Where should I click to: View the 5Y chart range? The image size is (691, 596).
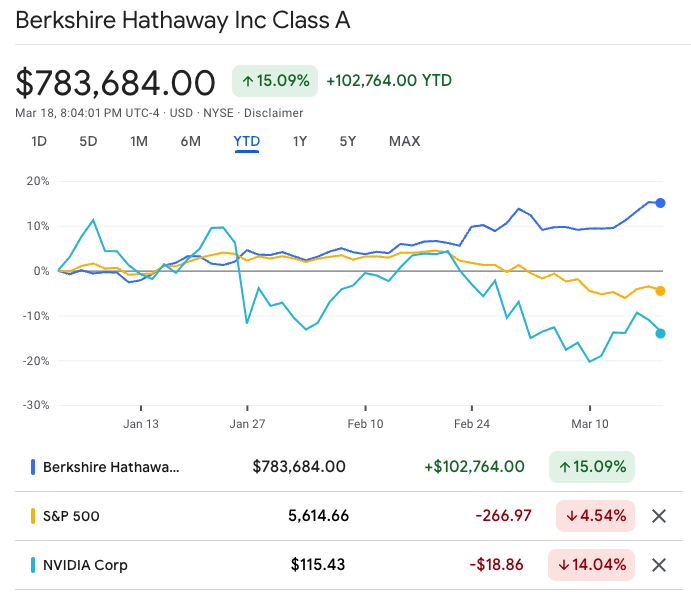point(347,141)
